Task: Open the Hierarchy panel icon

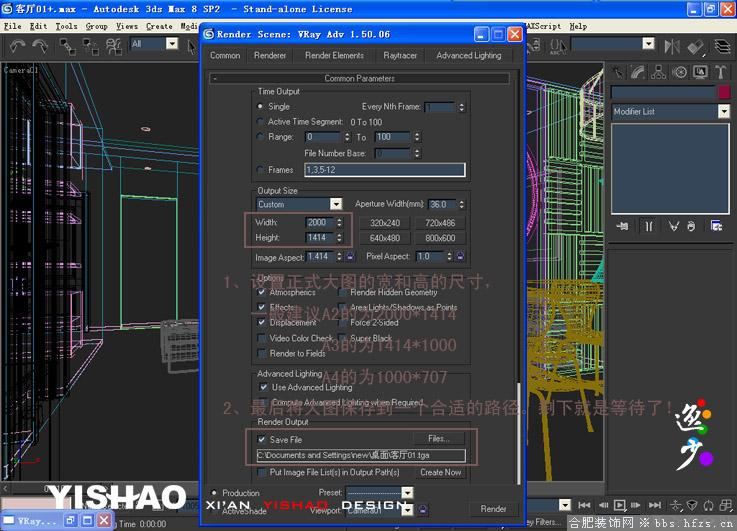Action: 658,72
